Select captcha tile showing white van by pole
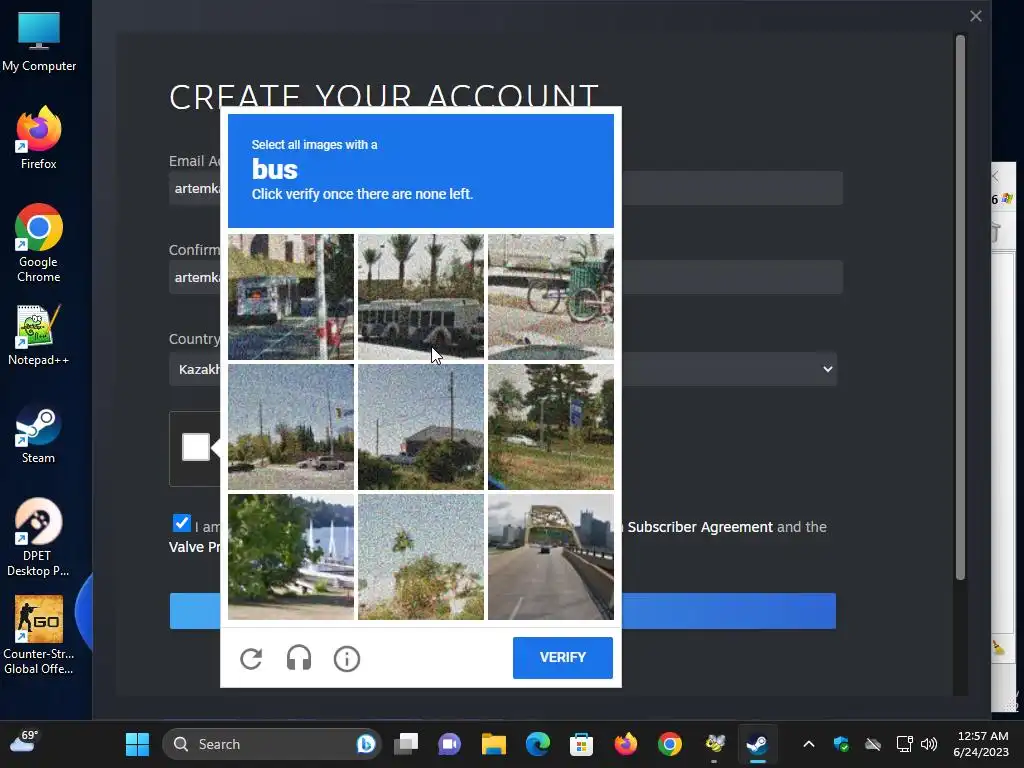Image resolution: width=1024 pixels, height=768 pixels. tap(291, 296)
